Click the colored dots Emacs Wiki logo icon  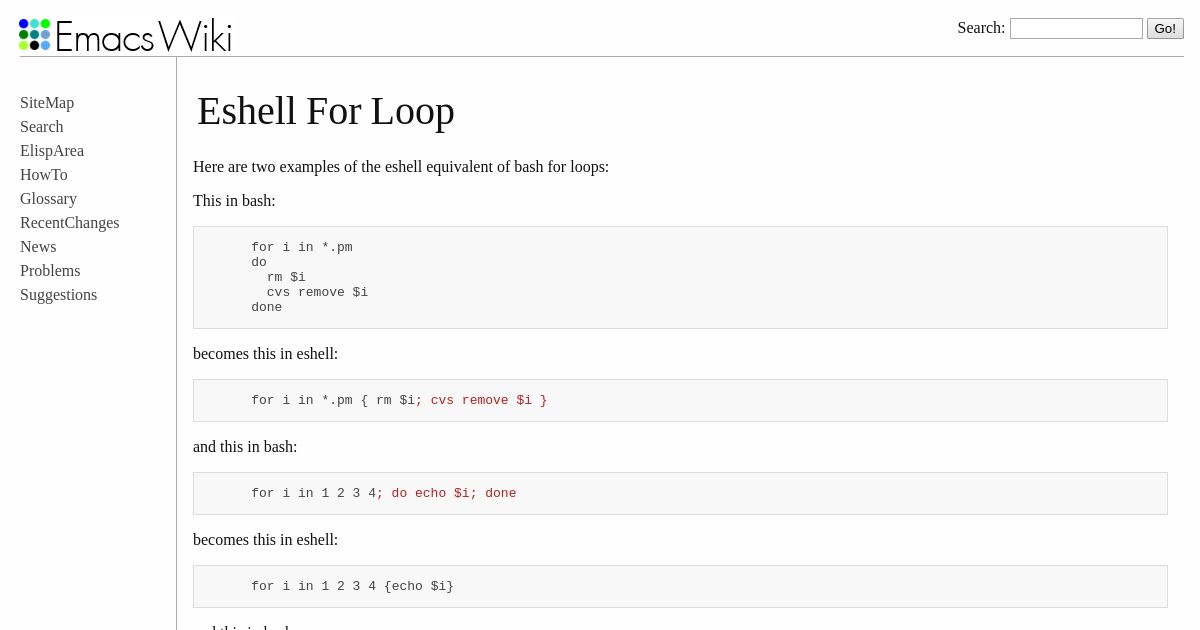click(x=34, y=34)
